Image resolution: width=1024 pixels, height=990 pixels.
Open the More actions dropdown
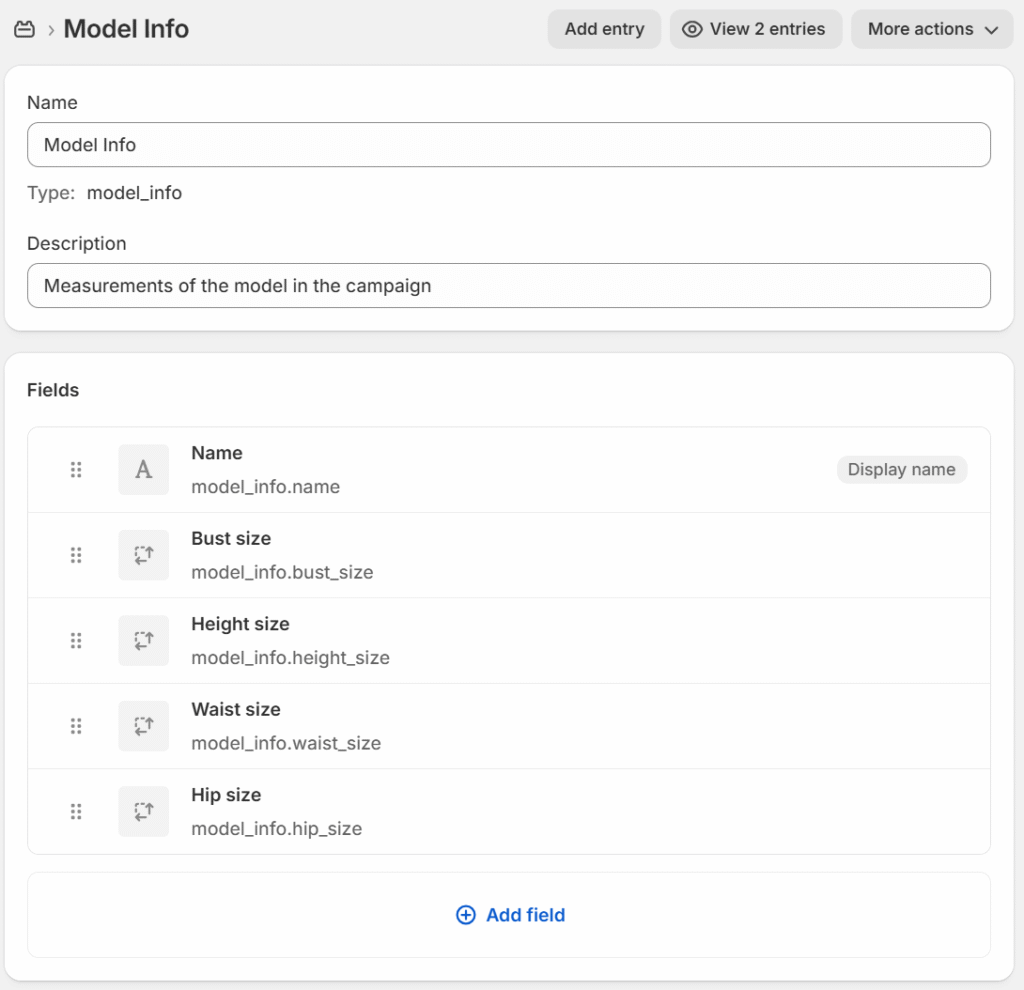(x=932, y=29)
